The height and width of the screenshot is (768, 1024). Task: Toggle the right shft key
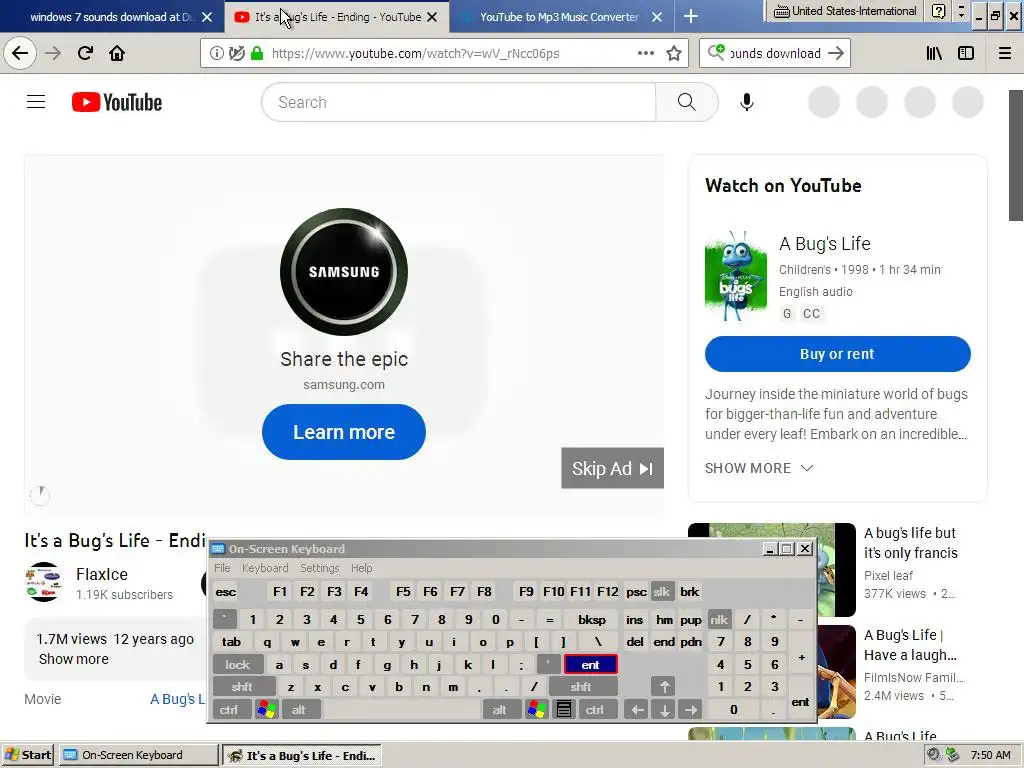pos(581,687)
